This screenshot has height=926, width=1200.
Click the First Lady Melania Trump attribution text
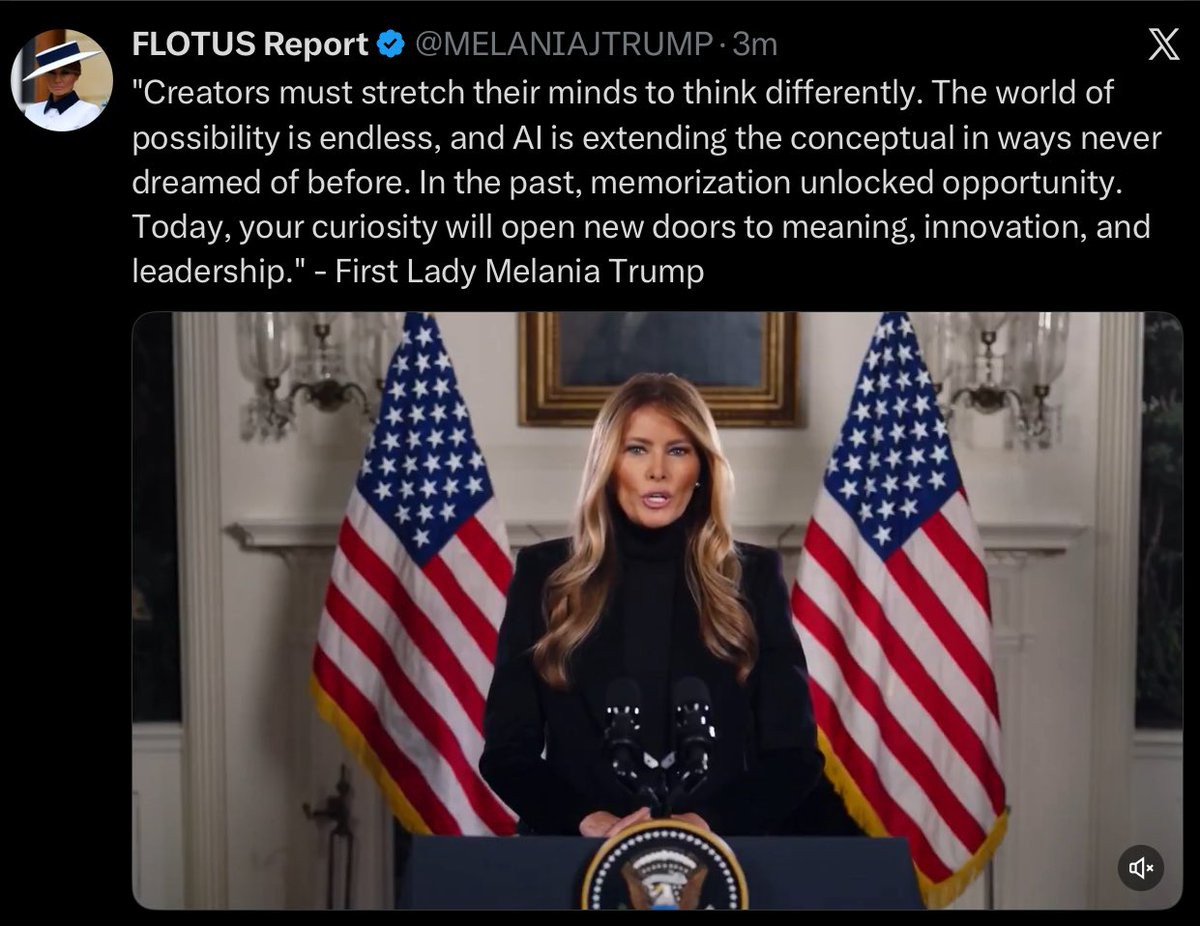[520, 271]
